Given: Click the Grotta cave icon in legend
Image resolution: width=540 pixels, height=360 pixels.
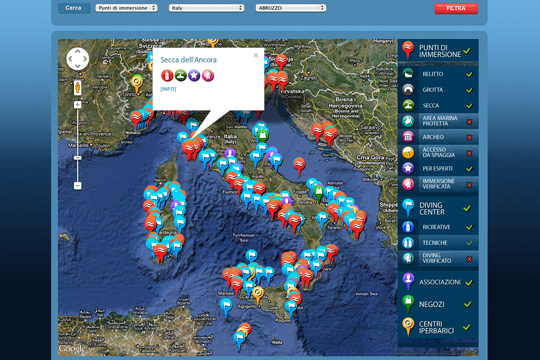Looking at the screenshot, I should coord(408,90).
